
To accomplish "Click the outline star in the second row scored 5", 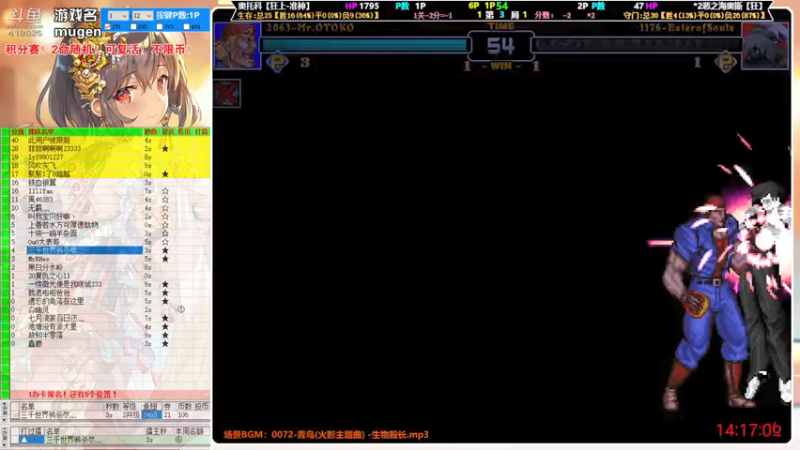I will (165, 234).
